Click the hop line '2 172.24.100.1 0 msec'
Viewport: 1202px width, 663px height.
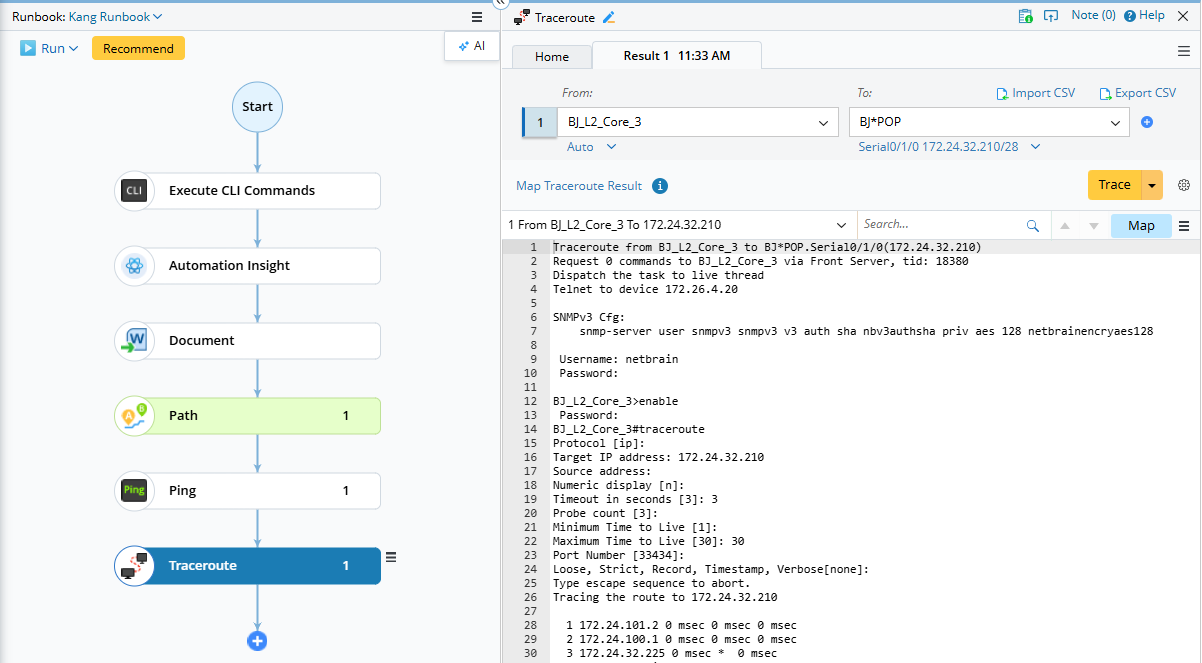pos(681,640)
